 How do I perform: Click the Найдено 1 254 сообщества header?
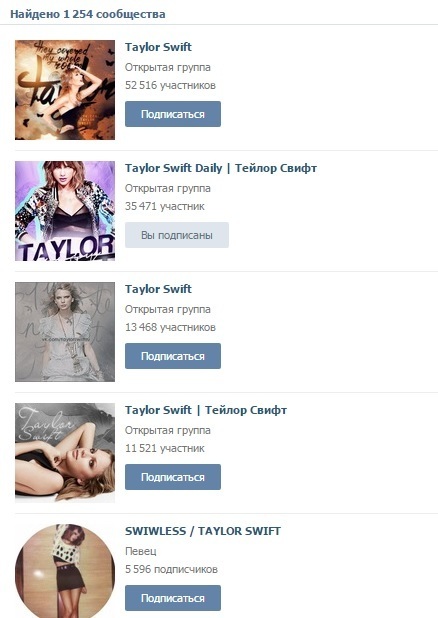tap(88, 14)
